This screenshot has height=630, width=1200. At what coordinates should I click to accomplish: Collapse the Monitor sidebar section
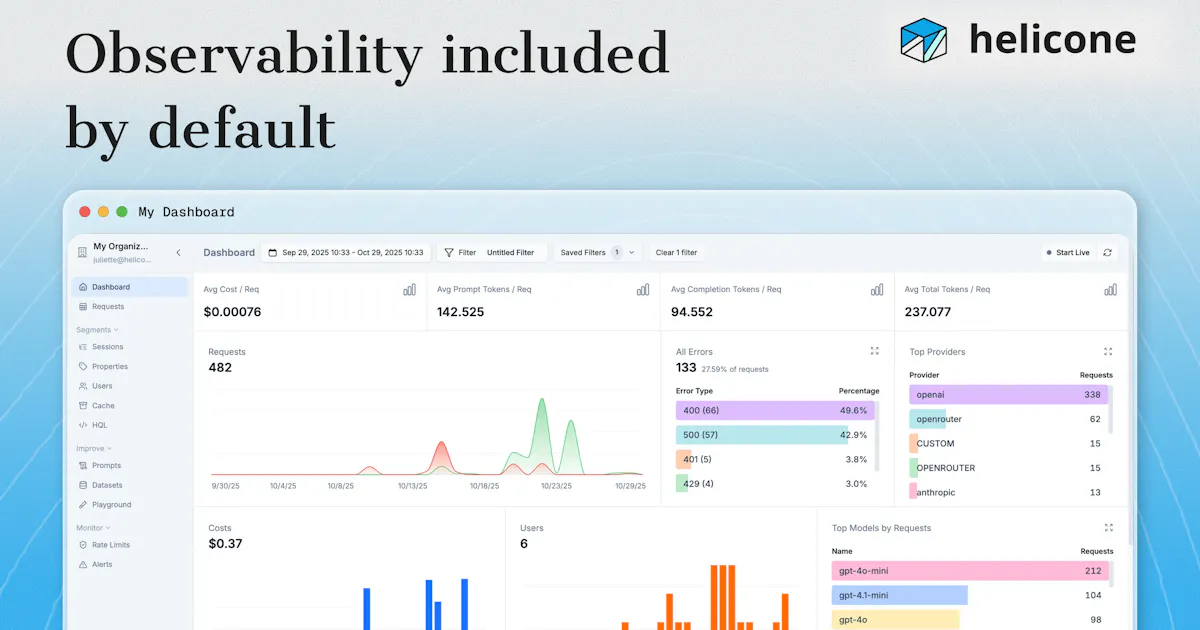pyautogui.click(x=94, y=527)
